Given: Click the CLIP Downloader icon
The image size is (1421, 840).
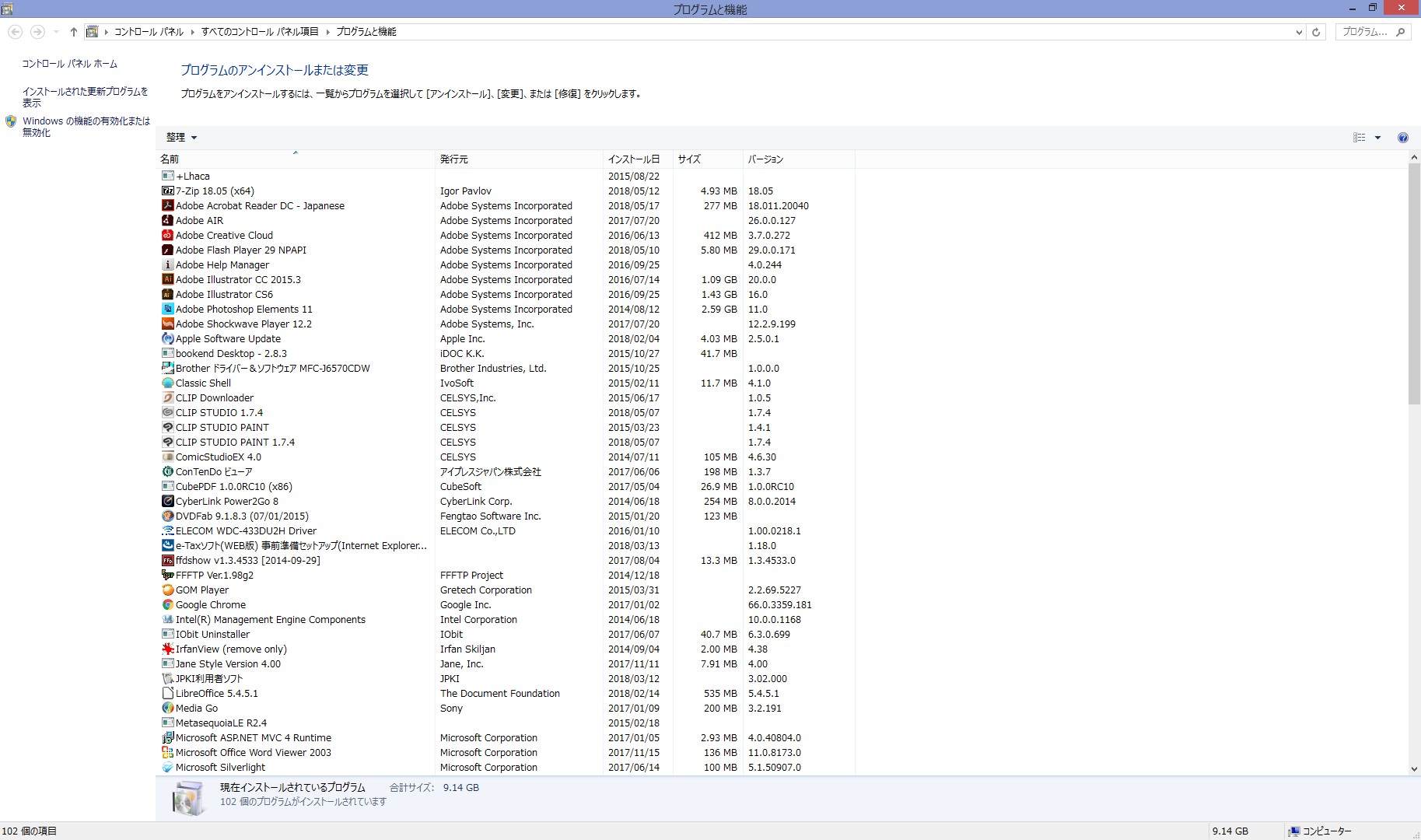Looking at the screenshot, I should (x=167, y=397).
